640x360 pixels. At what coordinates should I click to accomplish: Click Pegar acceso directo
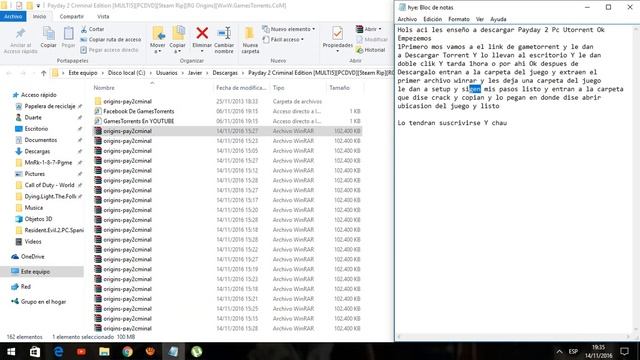click(x=109, y=50)
